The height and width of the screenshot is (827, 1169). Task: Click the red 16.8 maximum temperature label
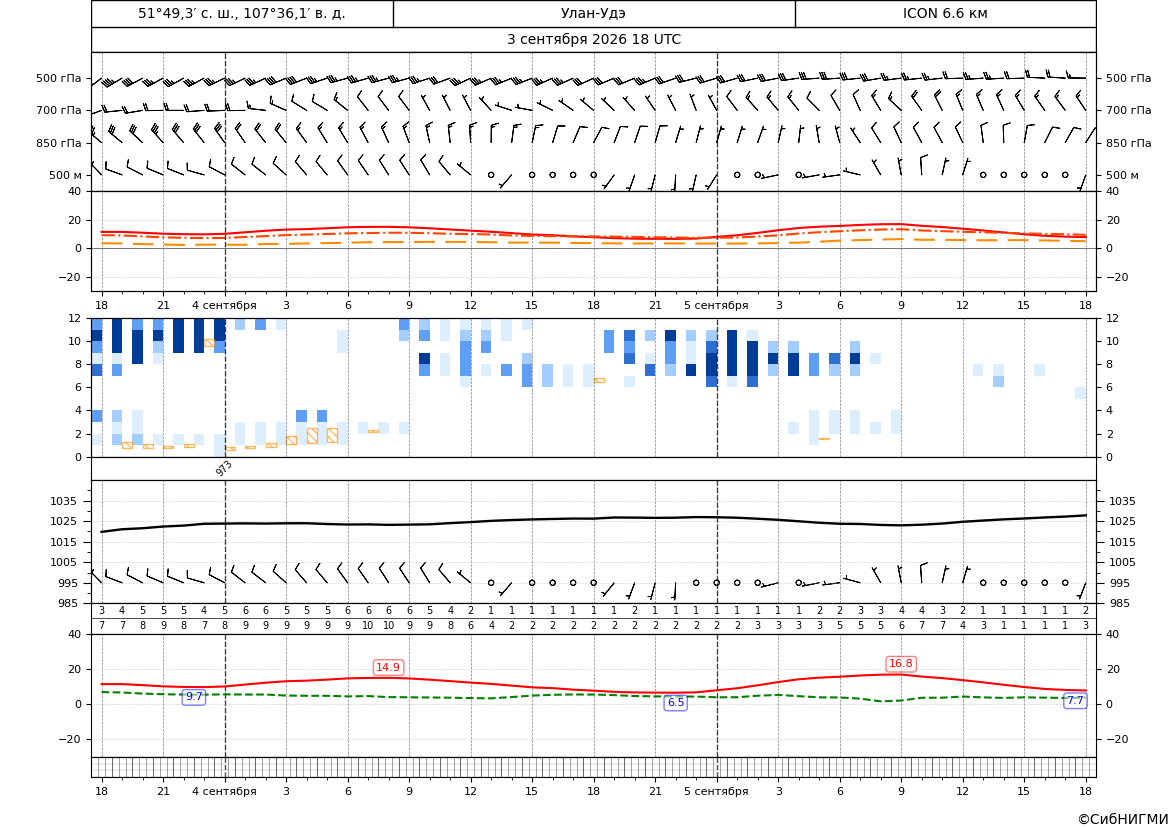tap(901, 664)
